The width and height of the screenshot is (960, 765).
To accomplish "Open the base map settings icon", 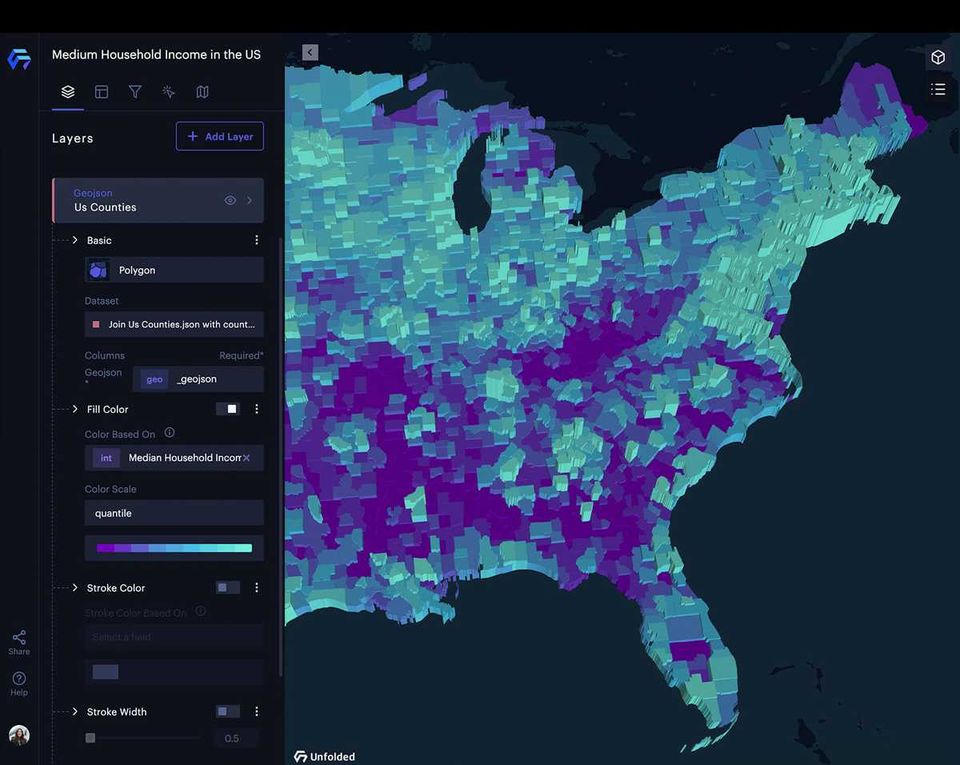I will pos(202,92).
